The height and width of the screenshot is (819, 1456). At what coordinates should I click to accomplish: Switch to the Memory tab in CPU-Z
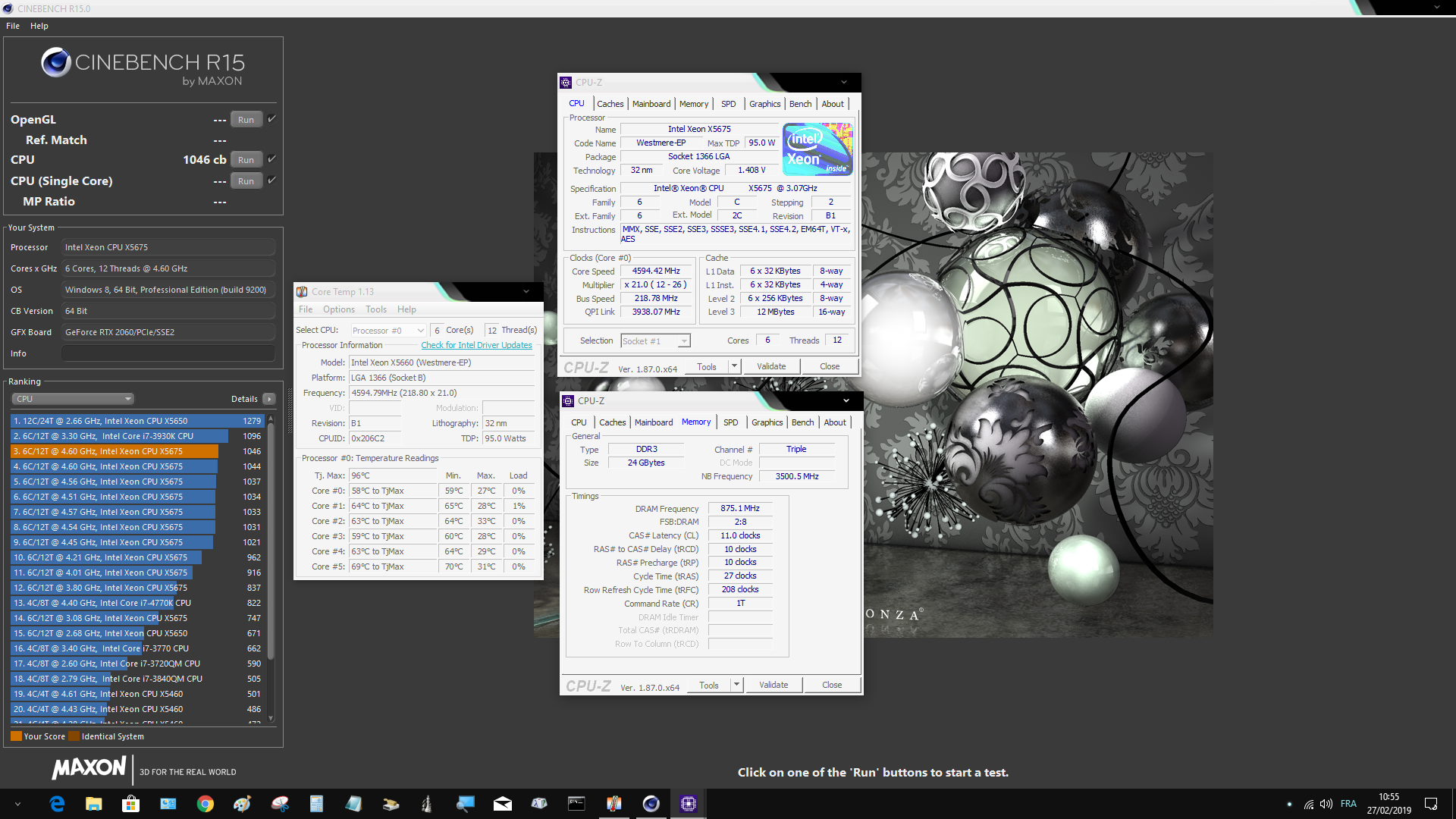click(694, 104)
